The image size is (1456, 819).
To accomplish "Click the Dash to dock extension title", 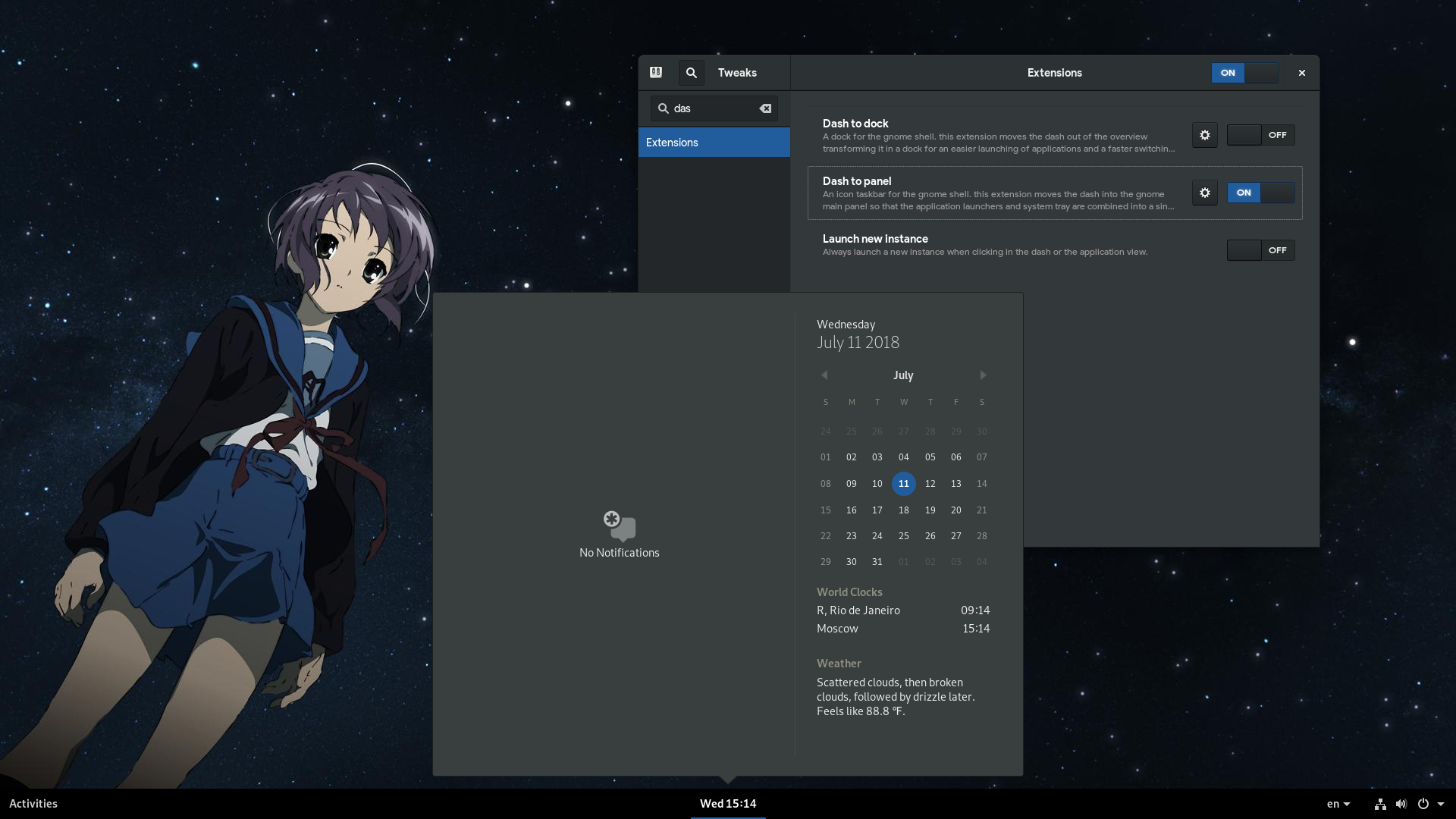I will pos(855,124).
